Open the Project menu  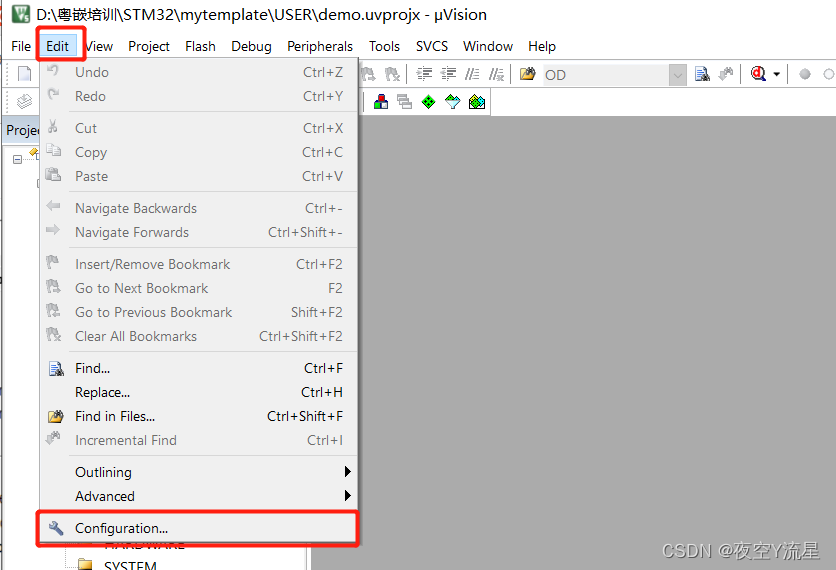coord(149,46)
